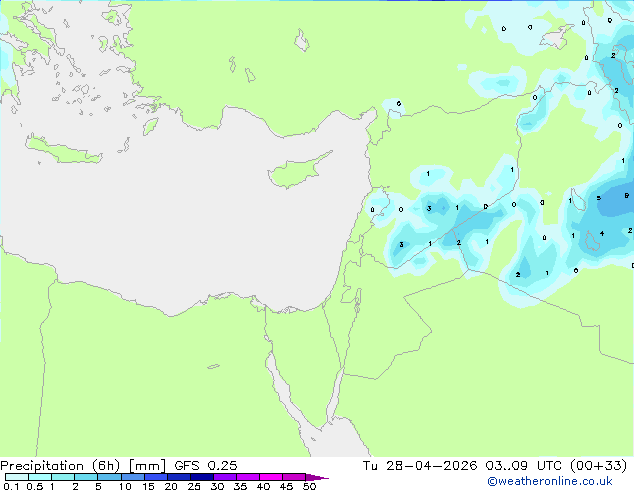Click the legend value '0.5'

[34, 486]
